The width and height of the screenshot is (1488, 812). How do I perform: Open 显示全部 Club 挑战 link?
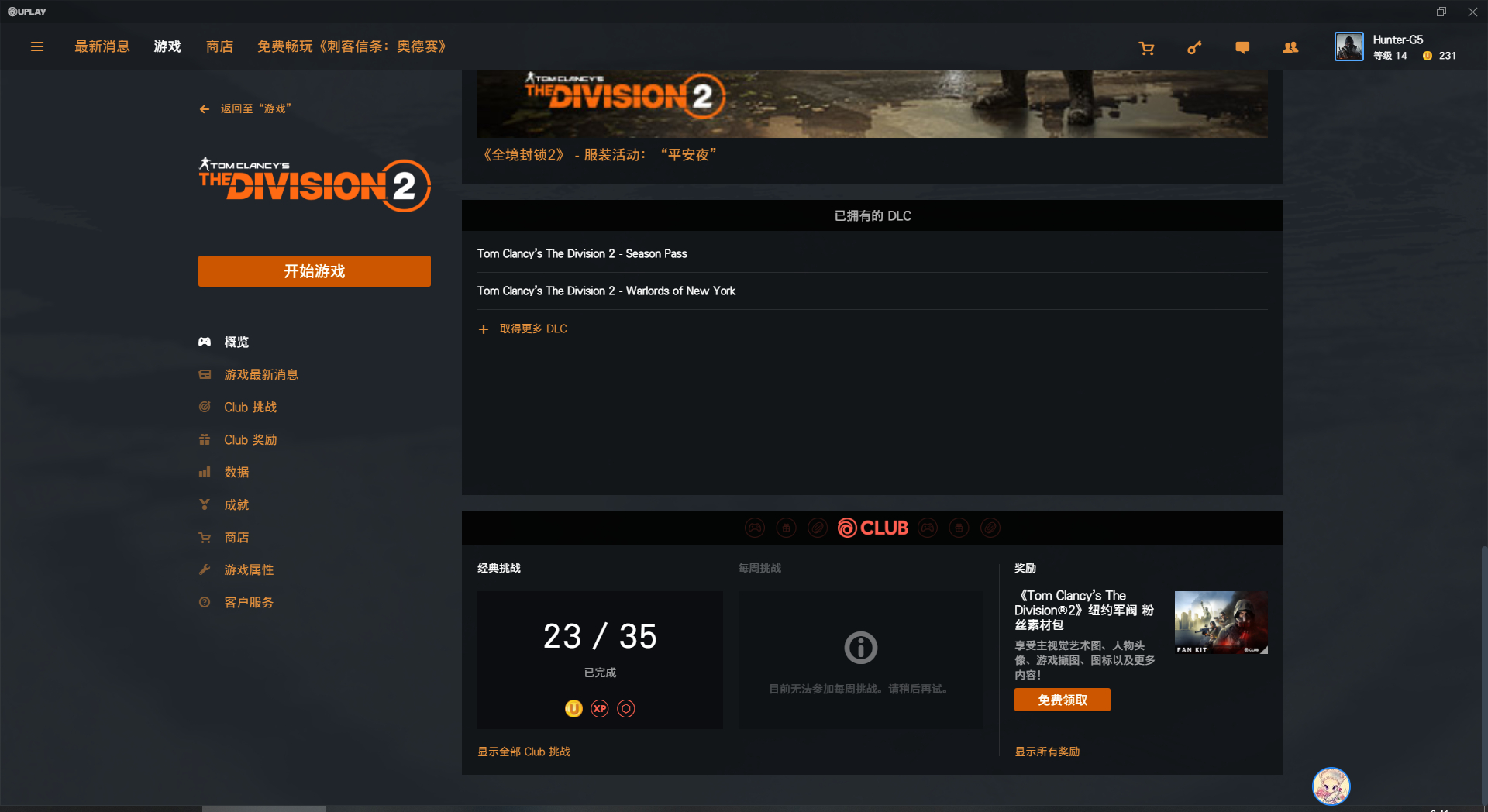[524, 752]
